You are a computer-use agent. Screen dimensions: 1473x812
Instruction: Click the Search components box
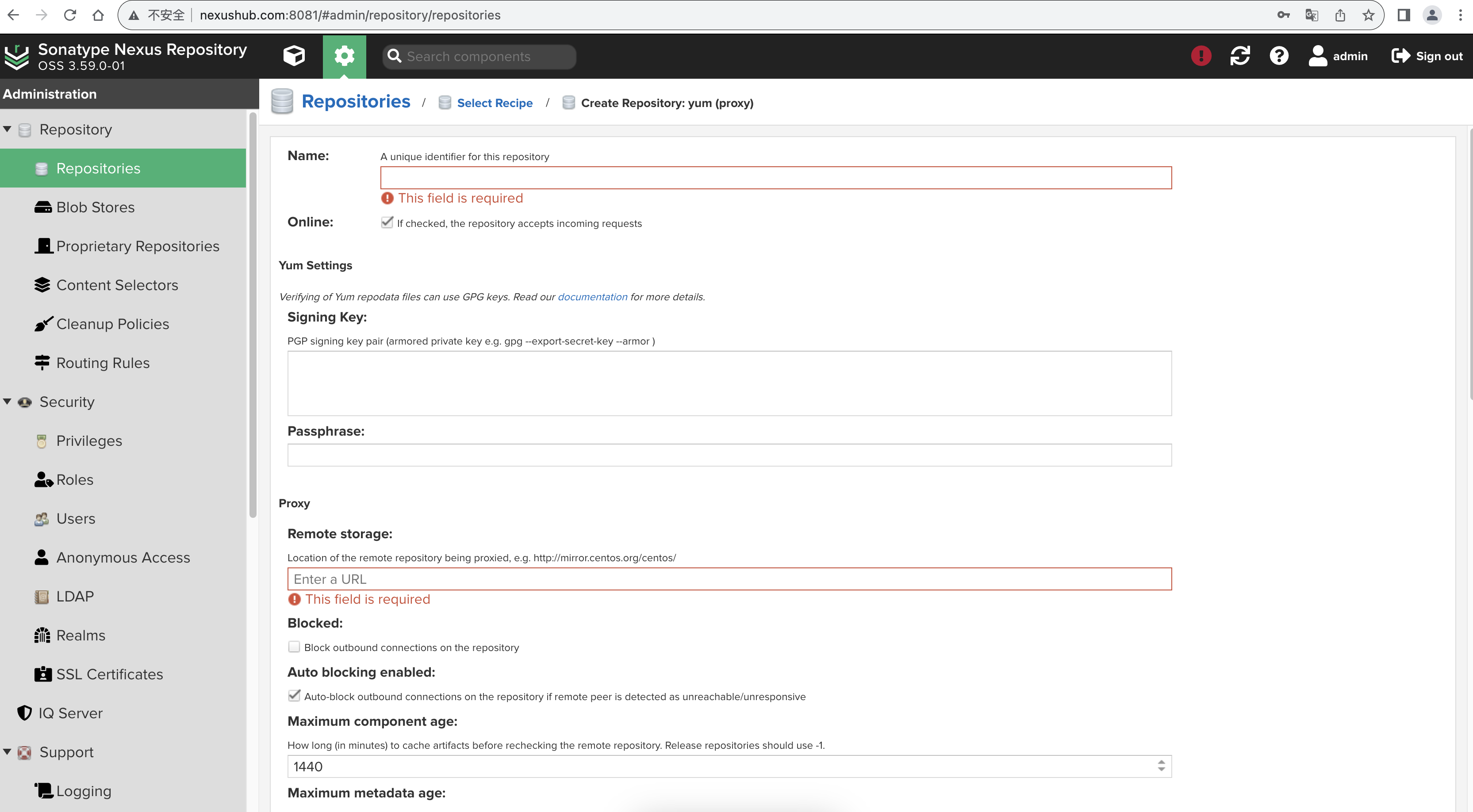479,56
